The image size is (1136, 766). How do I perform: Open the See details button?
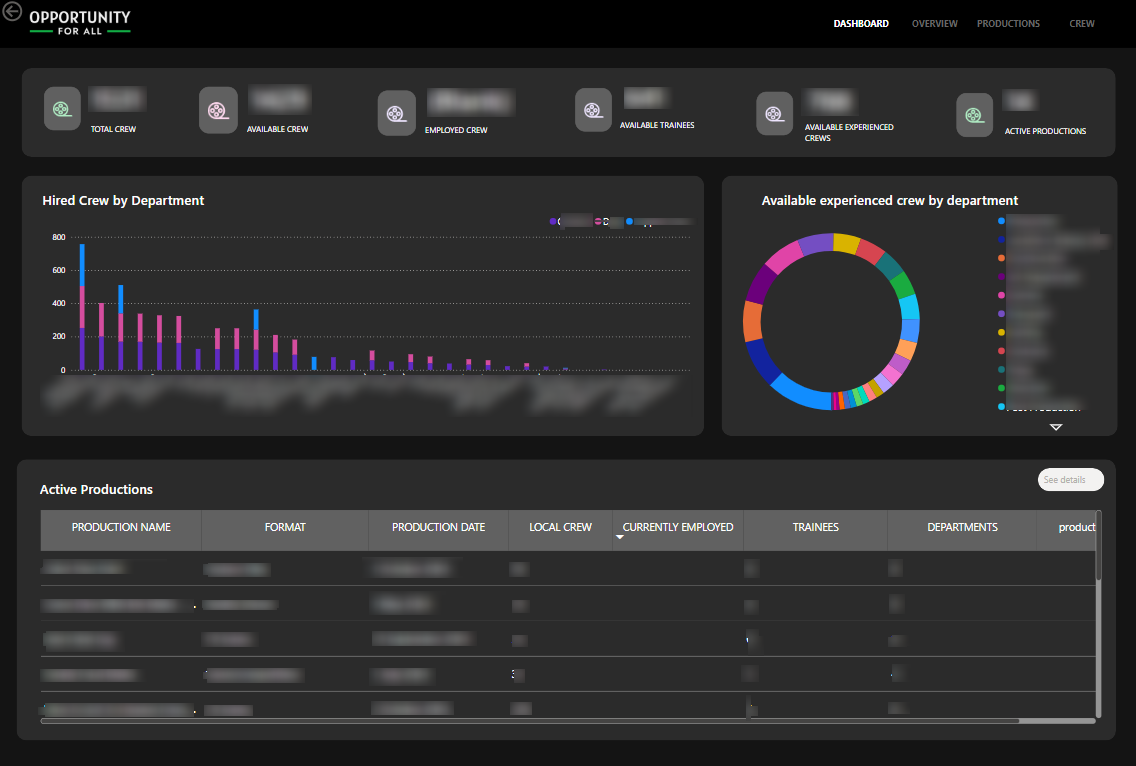pyautogui.click(x=1070, y=479)
